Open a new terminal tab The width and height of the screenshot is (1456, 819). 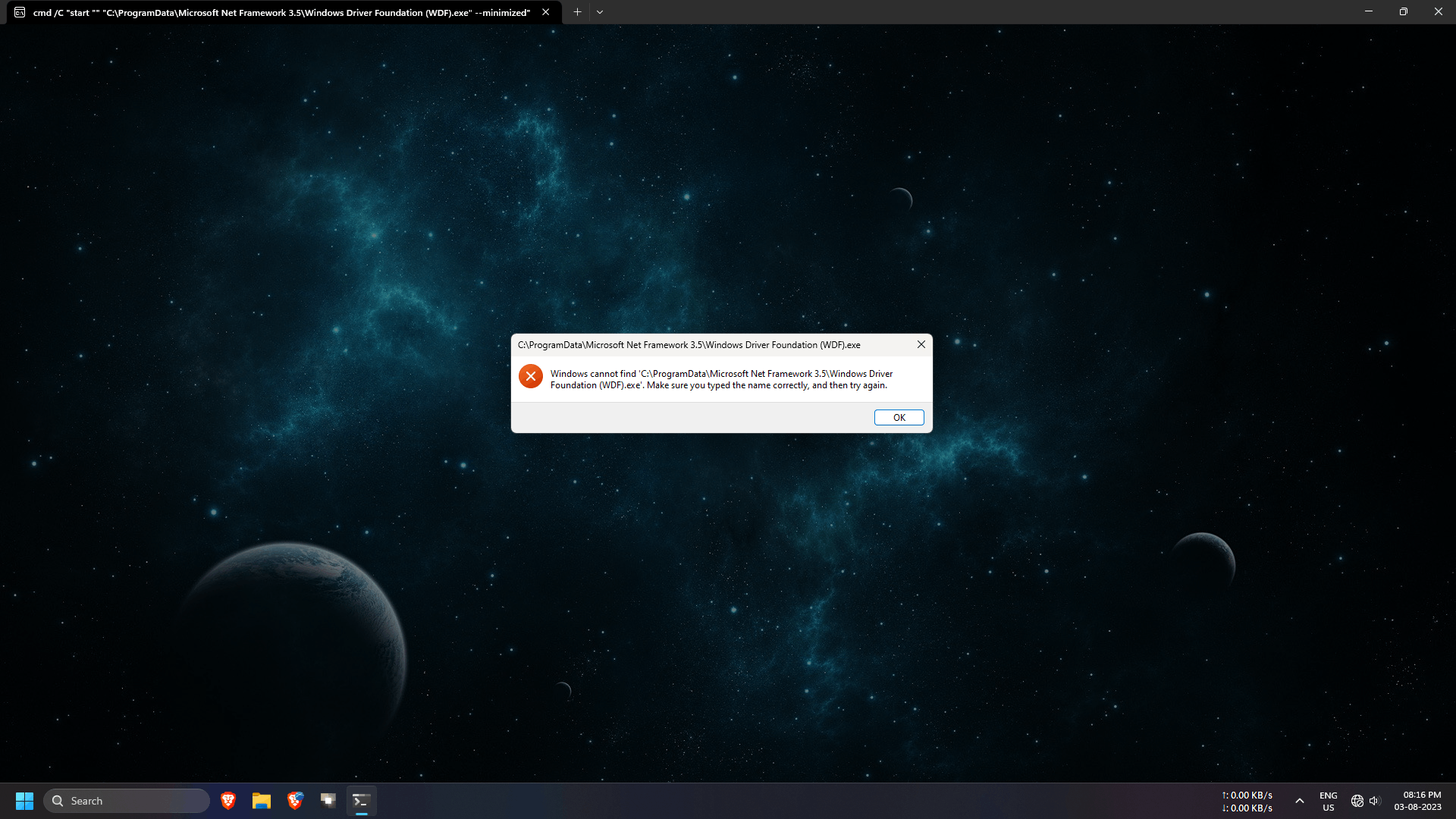(577, 12)
